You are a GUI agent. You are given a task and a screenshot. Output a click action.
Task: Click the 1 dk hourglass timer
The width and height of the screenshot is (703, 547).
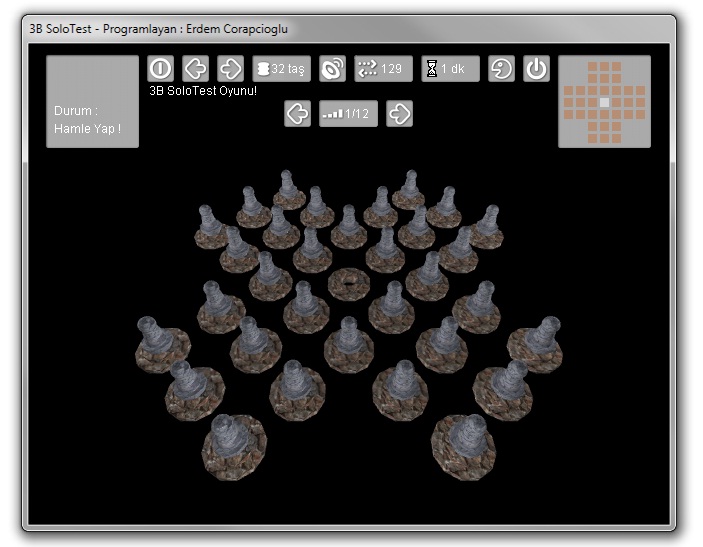pos(450,68)
